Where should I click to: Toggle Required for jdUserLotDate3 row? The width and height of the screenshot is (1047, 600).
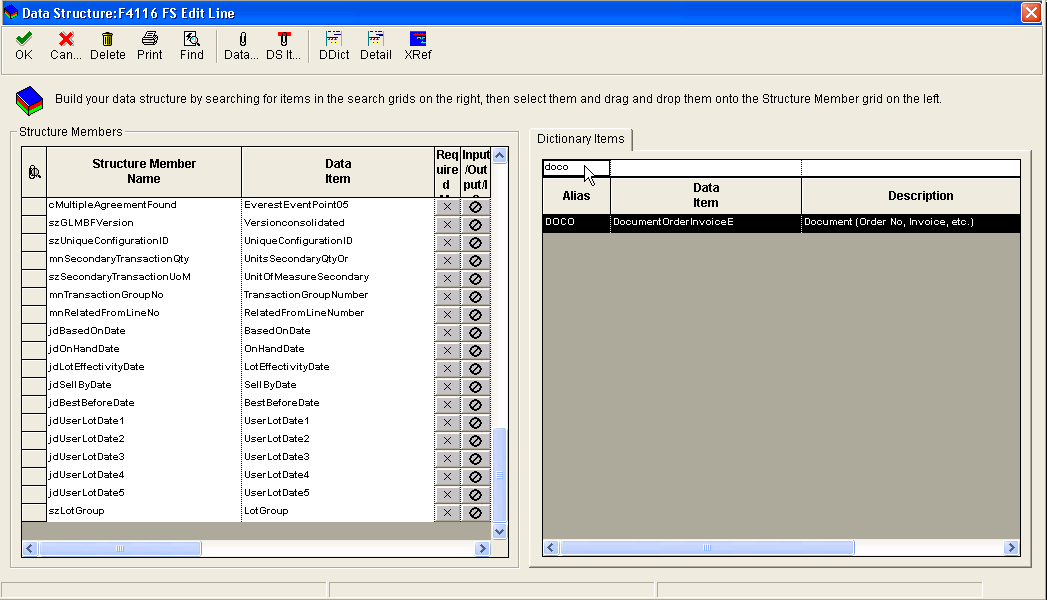pos(447,459)
